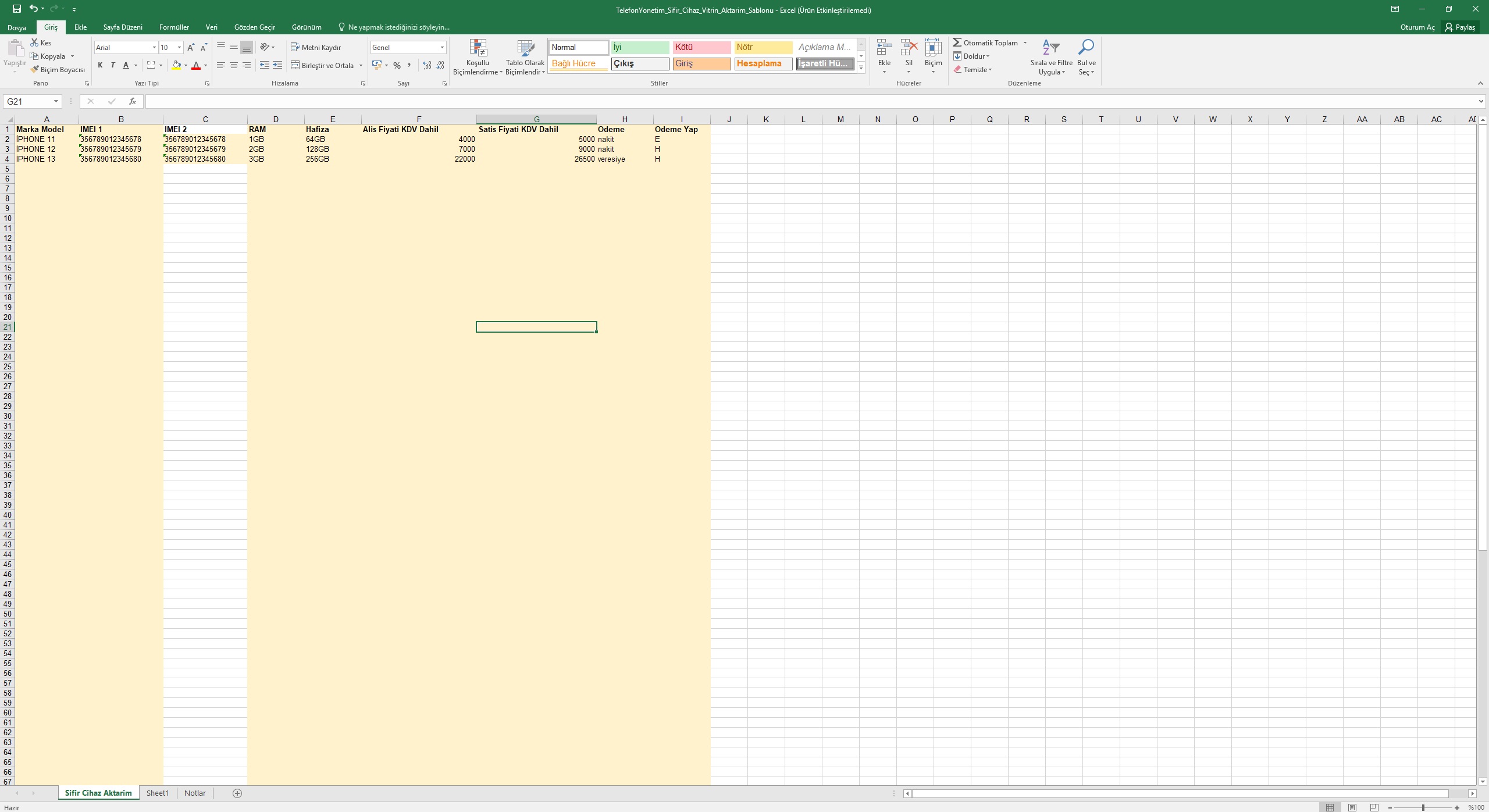Click Birleştir ve Ortala merge button
Viewport: 1489px width, 812px height.
point(322,65)
